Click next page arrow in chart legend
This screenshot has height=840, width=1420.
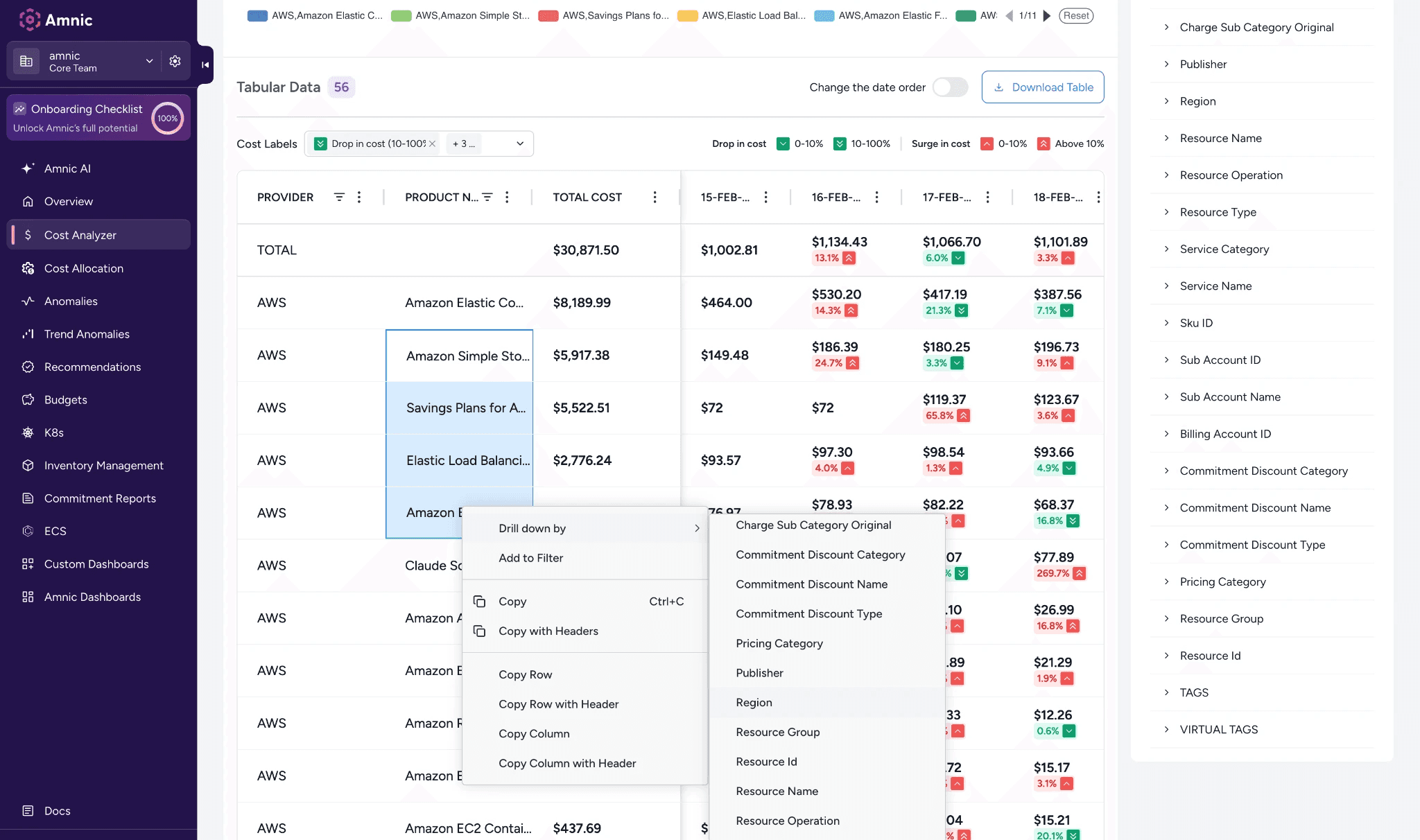pos(1047,15)
